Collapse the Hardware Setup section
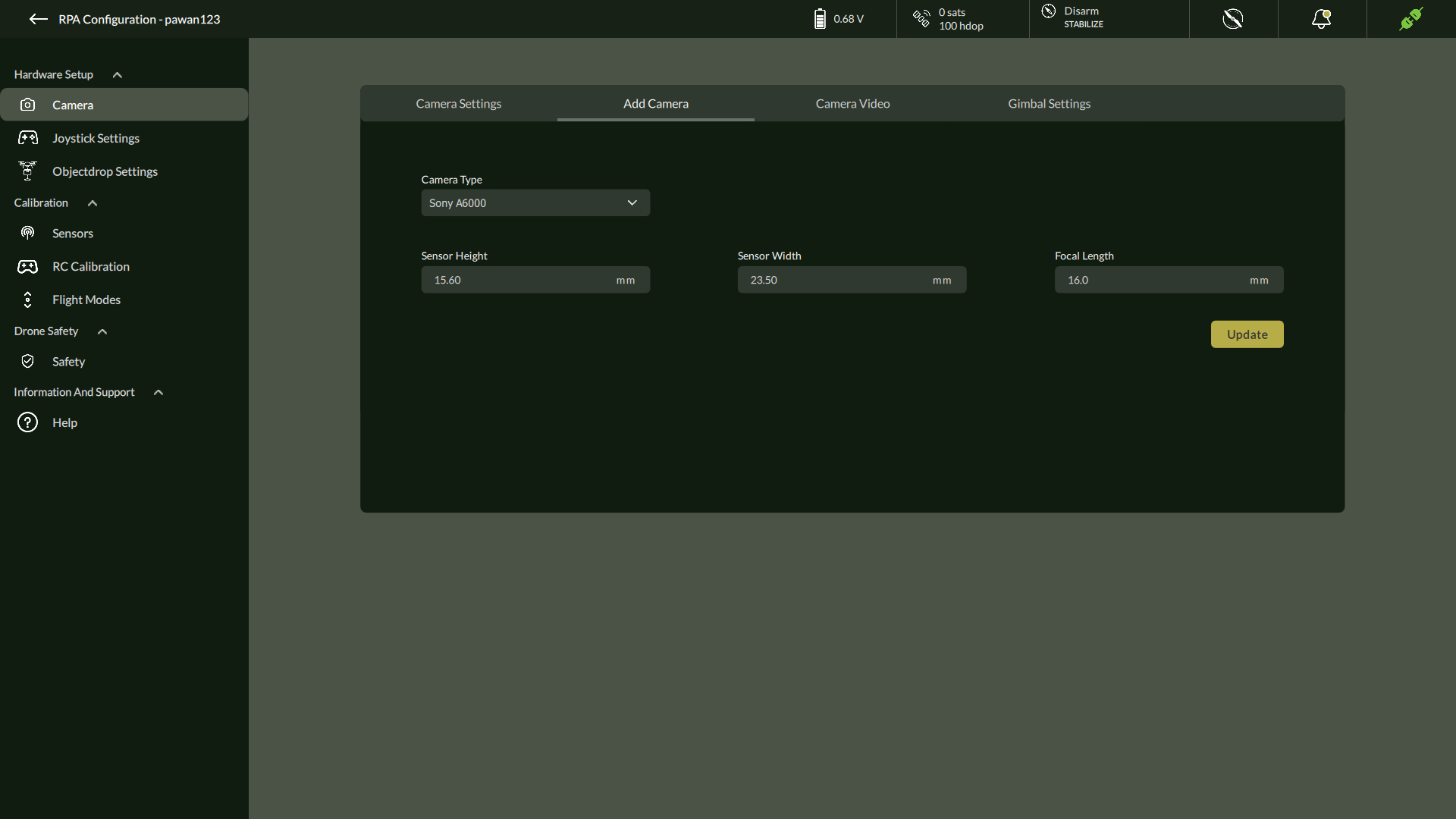1456x819 pixels. pyautogui.click(x=118, y=75)
